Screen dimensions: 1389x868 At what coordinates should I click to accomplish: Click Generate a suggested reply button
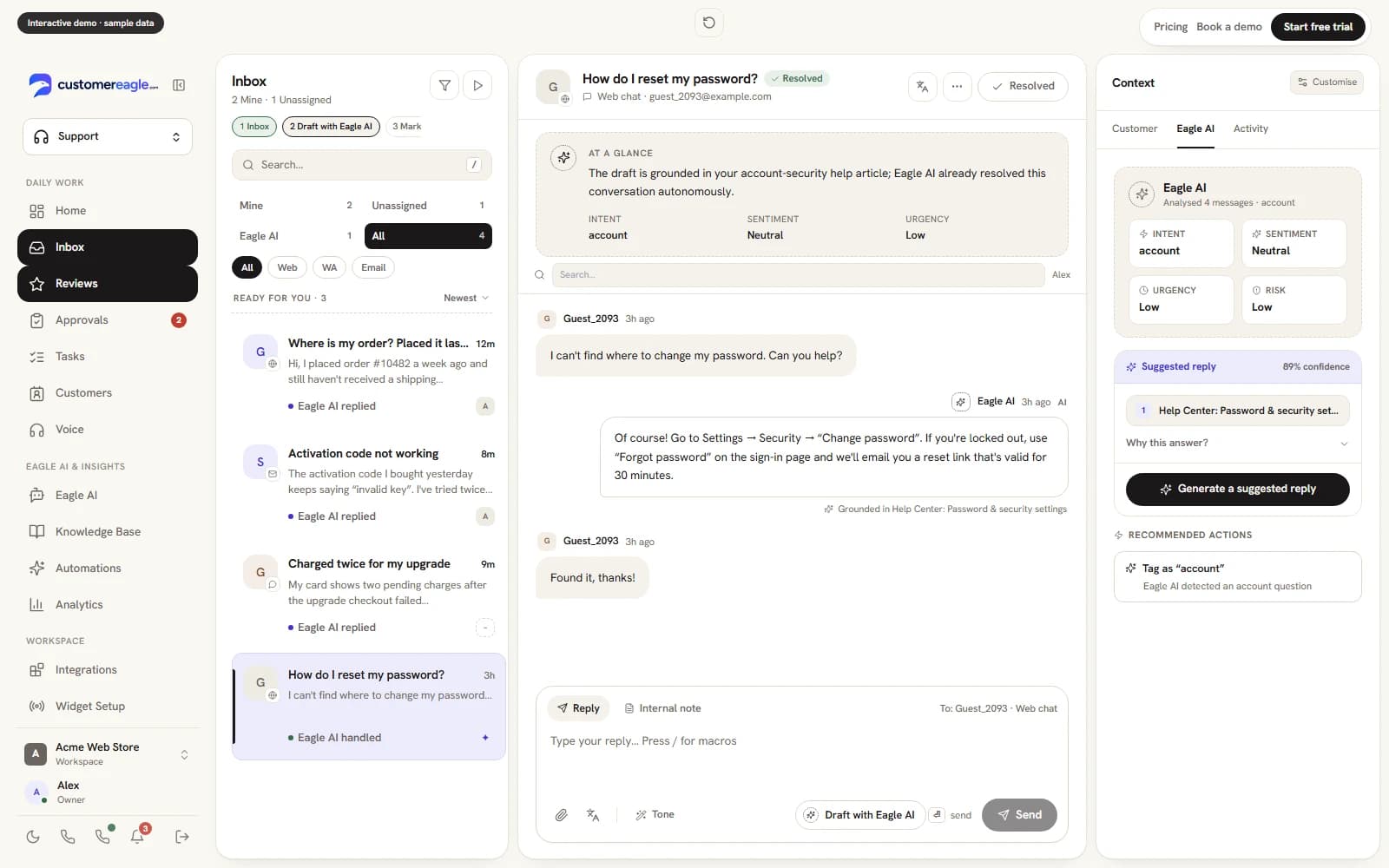click(1237, 490)
